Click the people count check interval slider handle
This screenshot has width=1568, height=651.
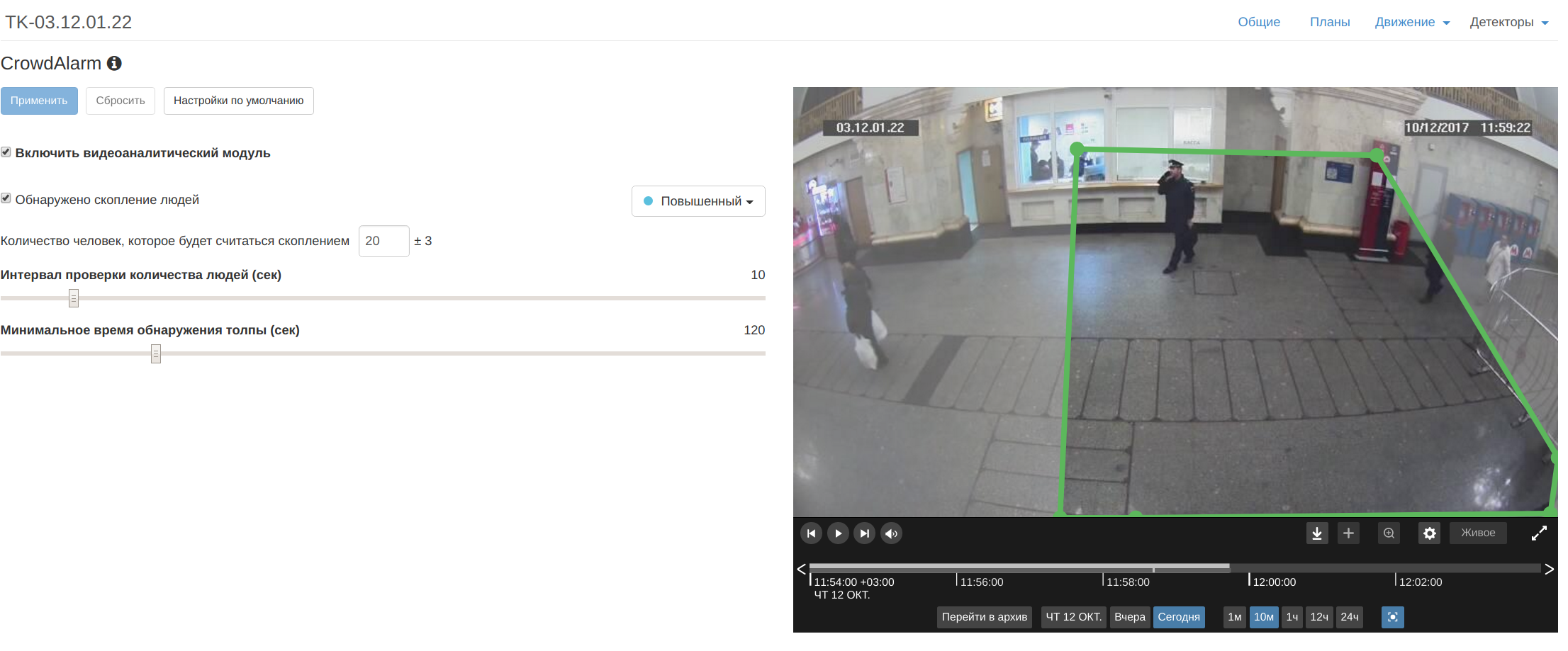point(74,298)
